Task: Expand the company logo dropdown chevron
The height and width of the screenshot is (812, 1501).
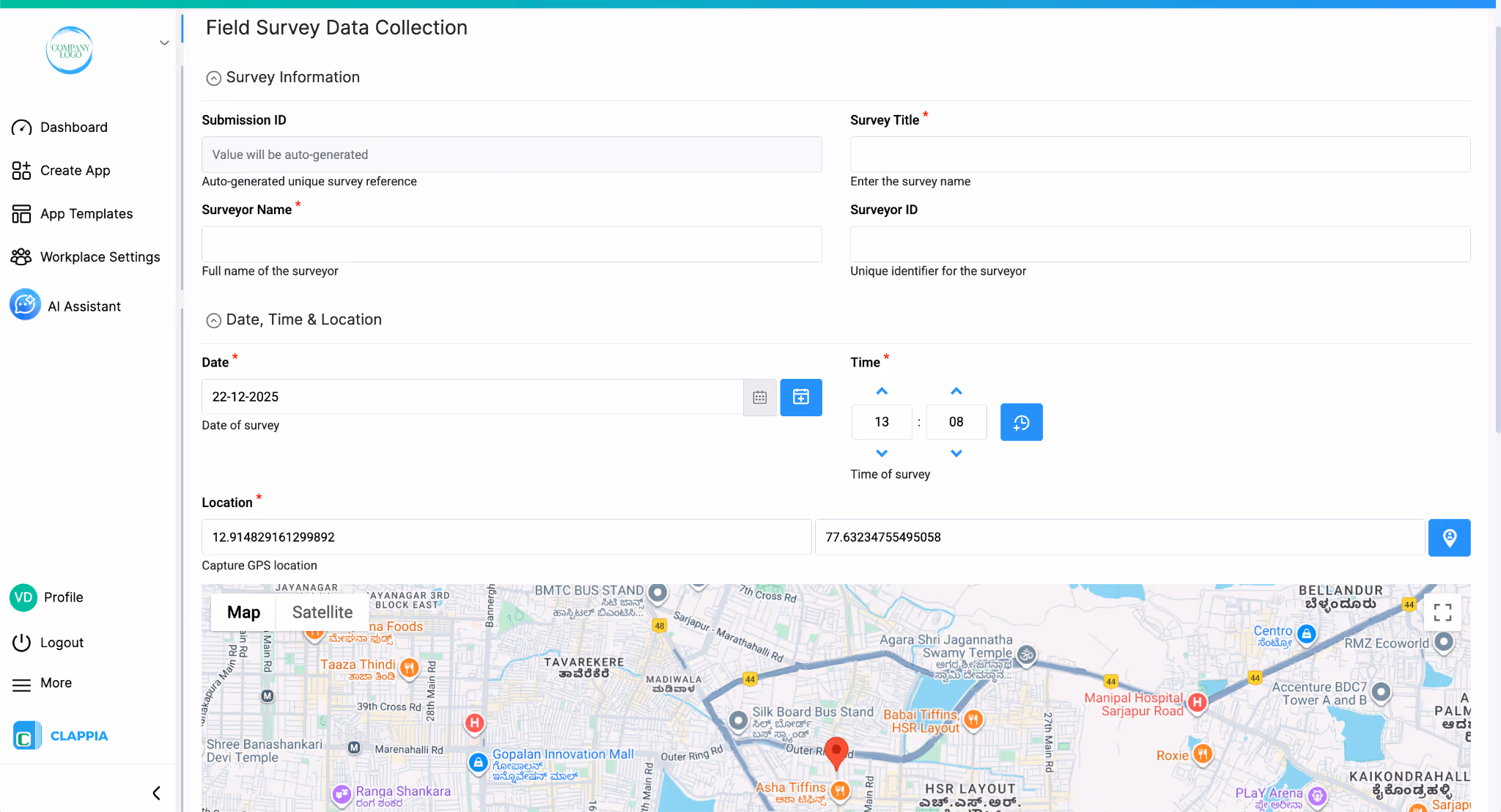Action: coord(164,43)
